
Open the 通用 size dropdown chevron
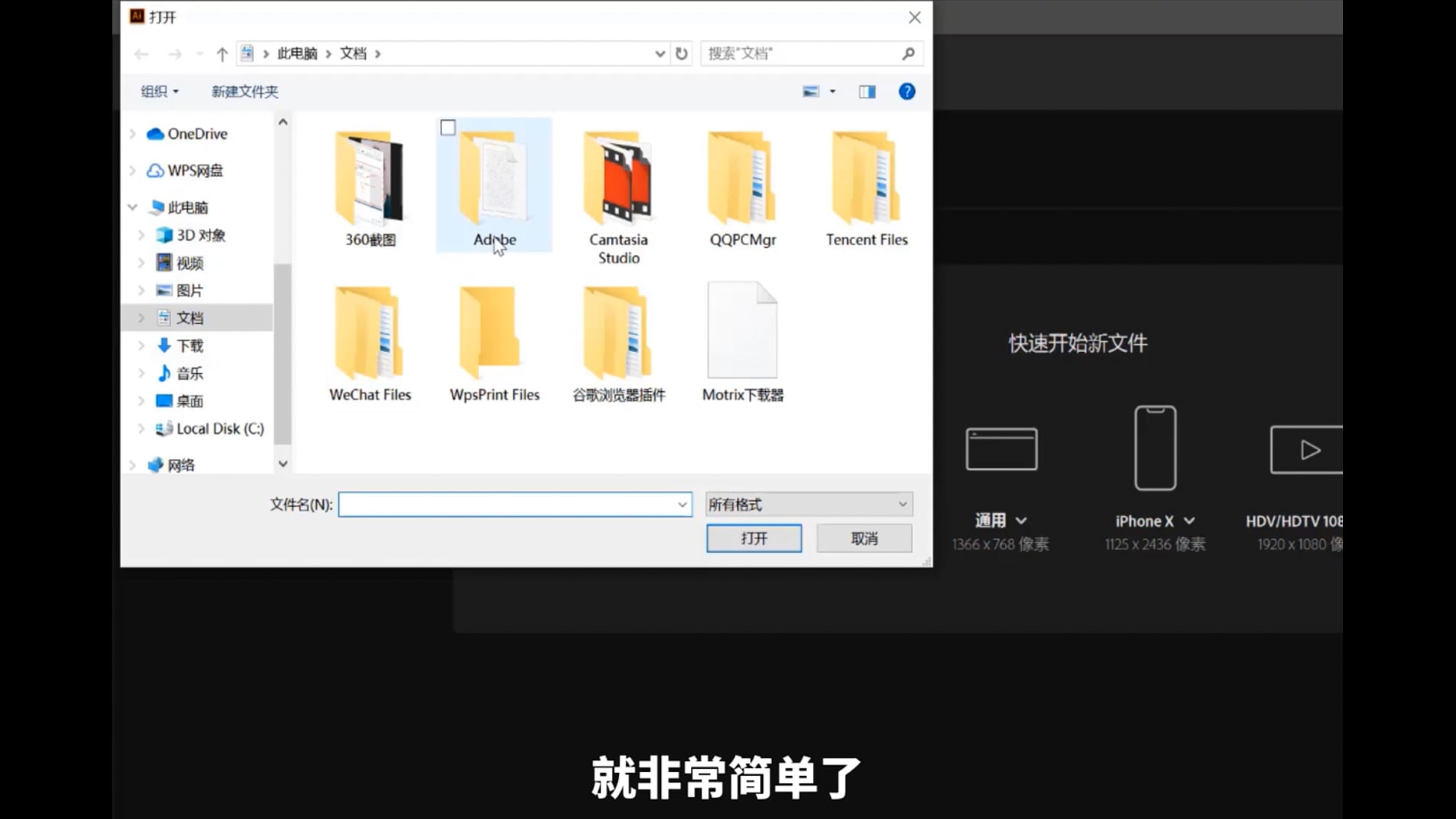coord(1022,520)
